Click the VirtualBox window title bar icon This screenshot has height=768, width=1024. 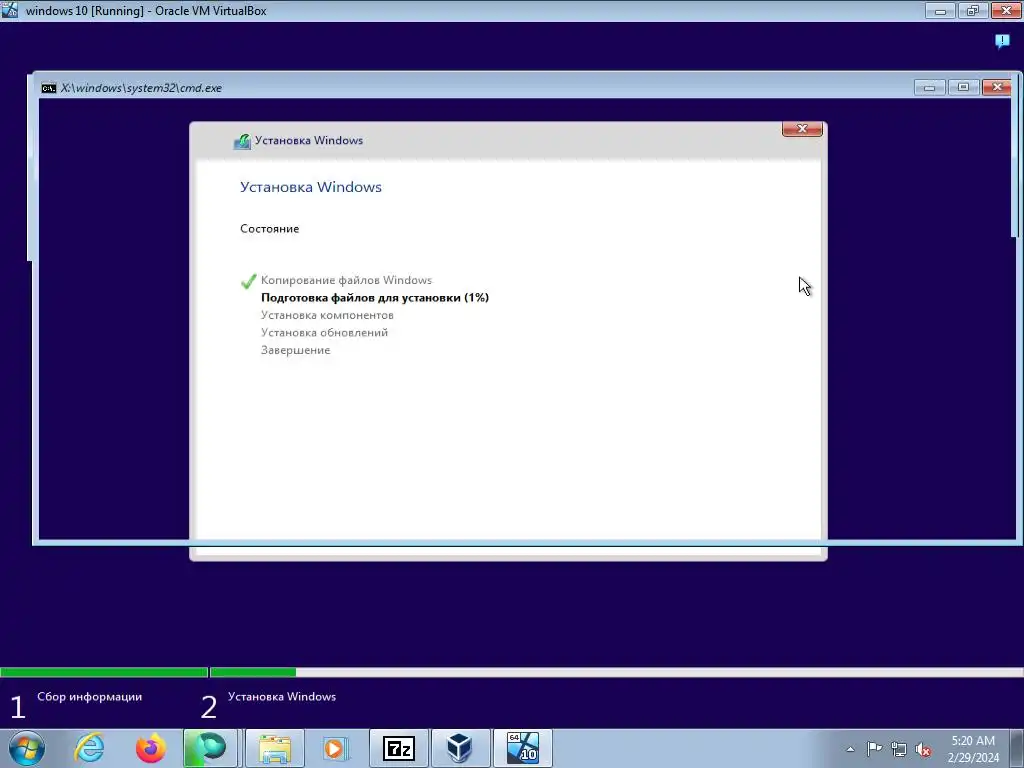pyautogui.click(x=10, y=10)
